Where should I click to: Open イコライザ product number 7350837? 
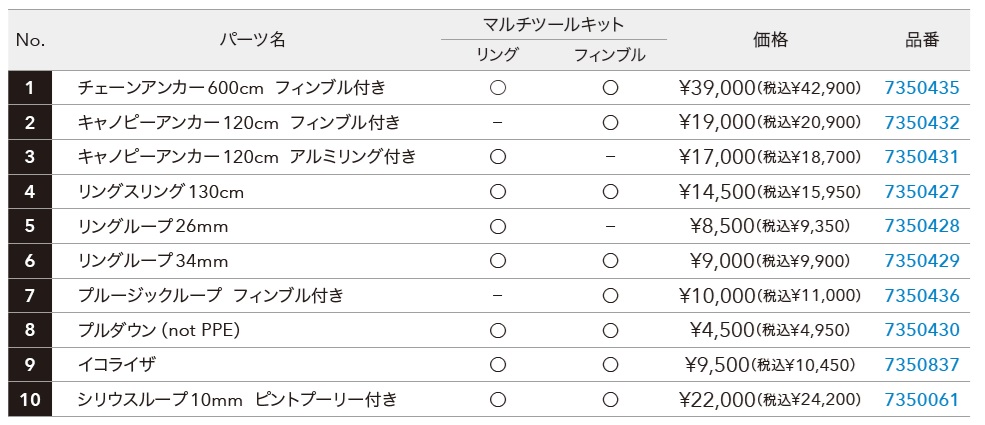click(922, 365)
